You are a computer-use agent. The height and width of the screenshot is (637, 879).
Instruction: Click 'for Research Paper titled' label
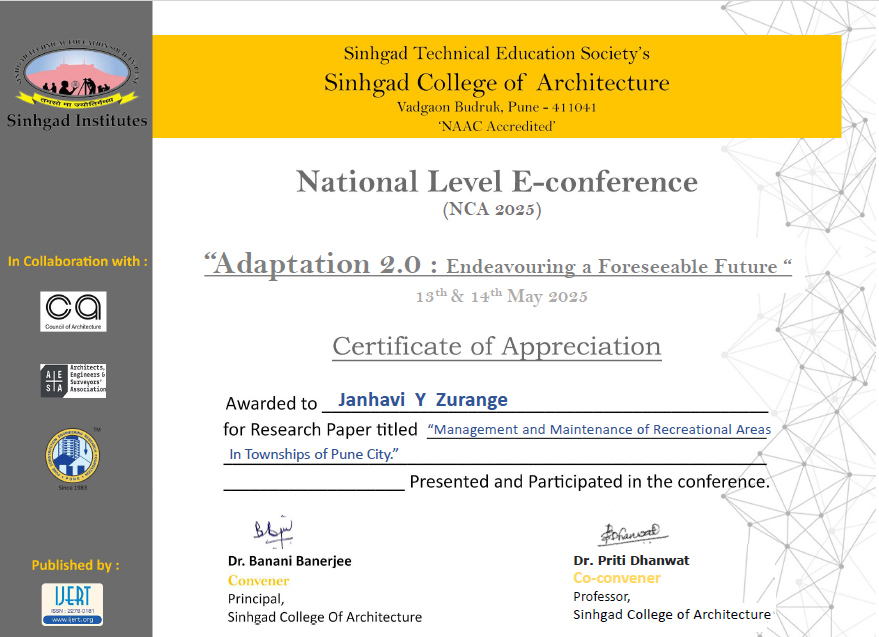click(x=320, y=430)
